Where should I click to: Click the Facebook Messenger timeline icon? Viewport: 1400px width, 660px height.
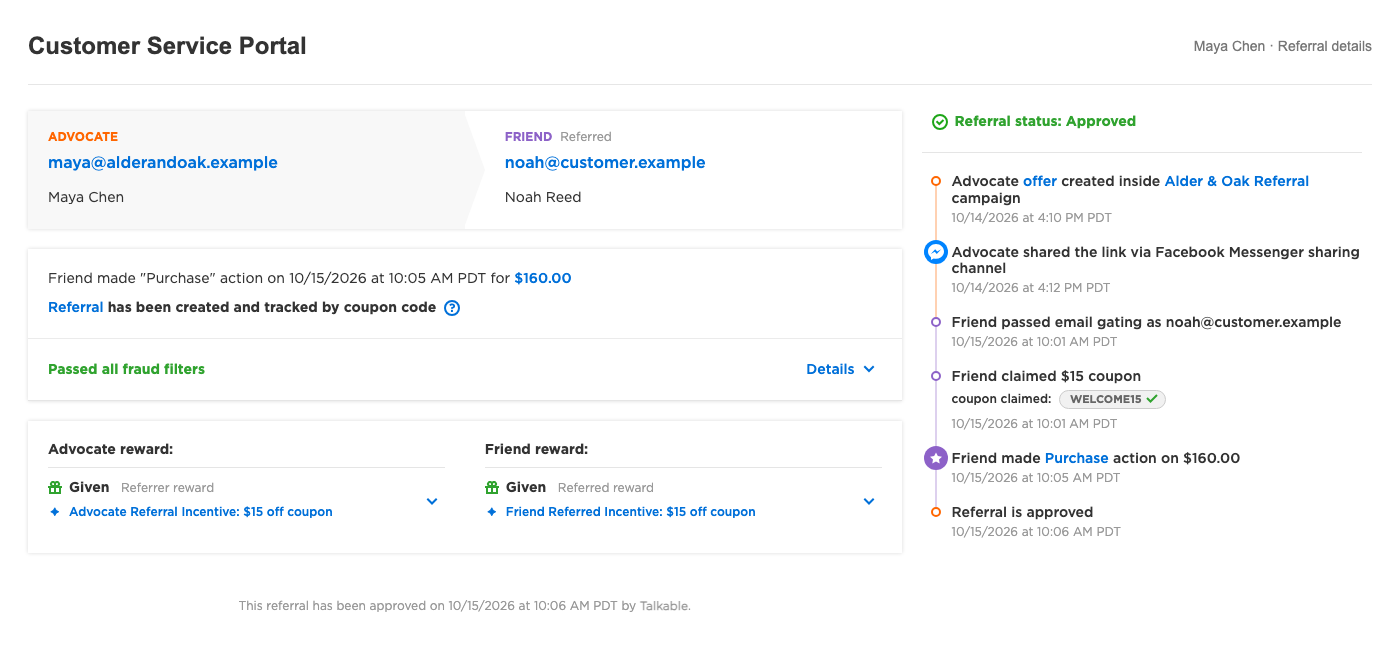(x=936, y=252)
